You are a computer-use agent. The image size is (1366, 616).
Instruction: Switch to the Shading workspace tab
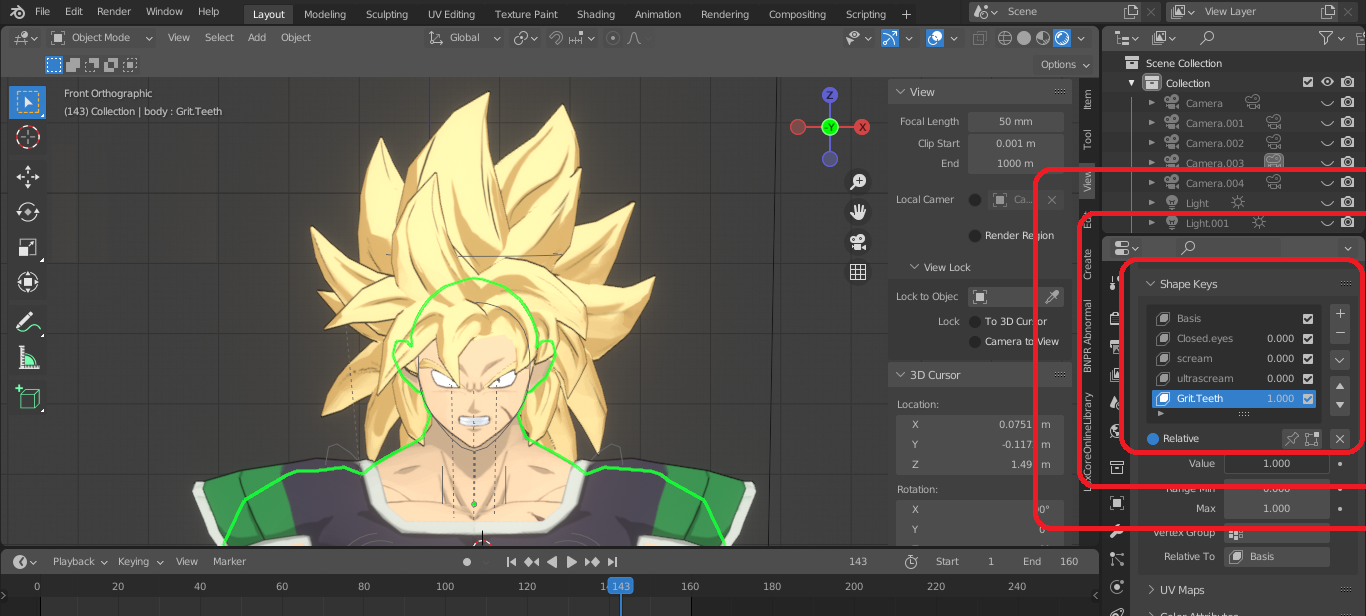[x=596, y=14]
